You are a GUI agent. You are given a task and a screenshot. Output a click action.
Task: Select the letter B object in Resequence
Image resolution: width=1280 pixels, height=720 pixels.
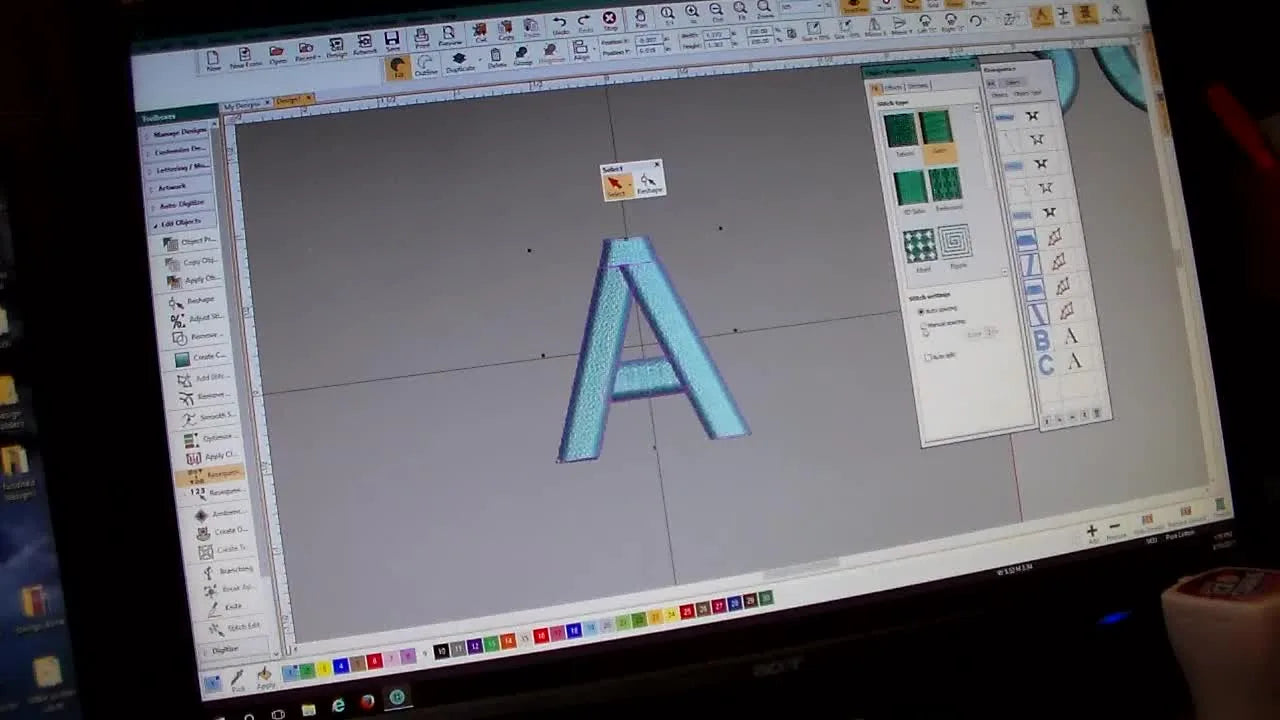(x=1040, y=340)
